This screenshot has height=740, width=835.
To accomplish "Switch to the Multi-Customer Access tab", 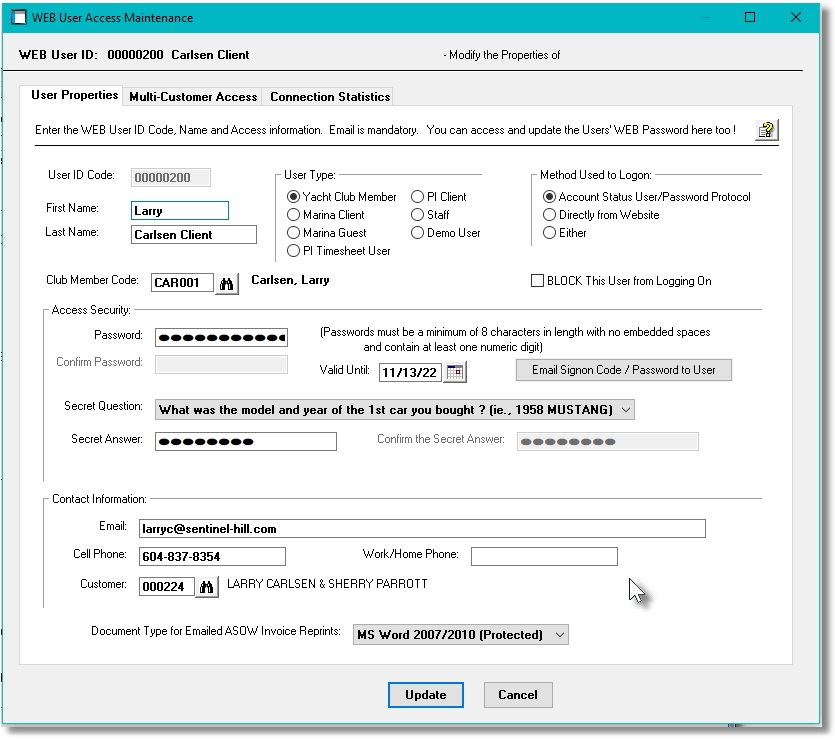I will pos(192,97).
